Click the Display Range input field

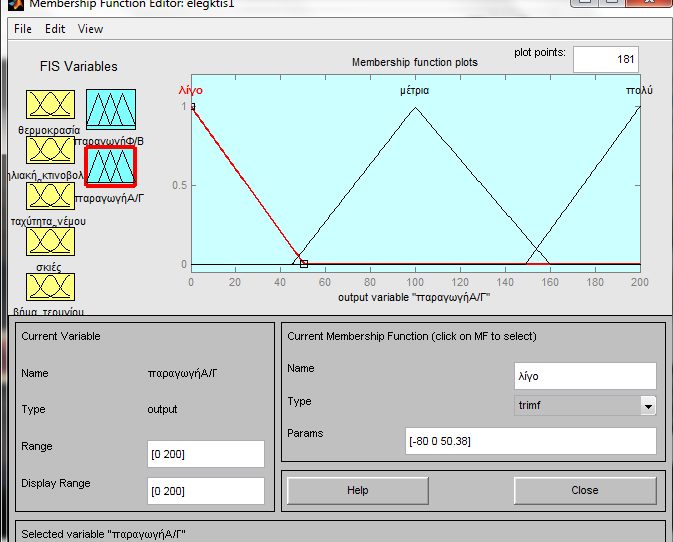click(206, 491)
